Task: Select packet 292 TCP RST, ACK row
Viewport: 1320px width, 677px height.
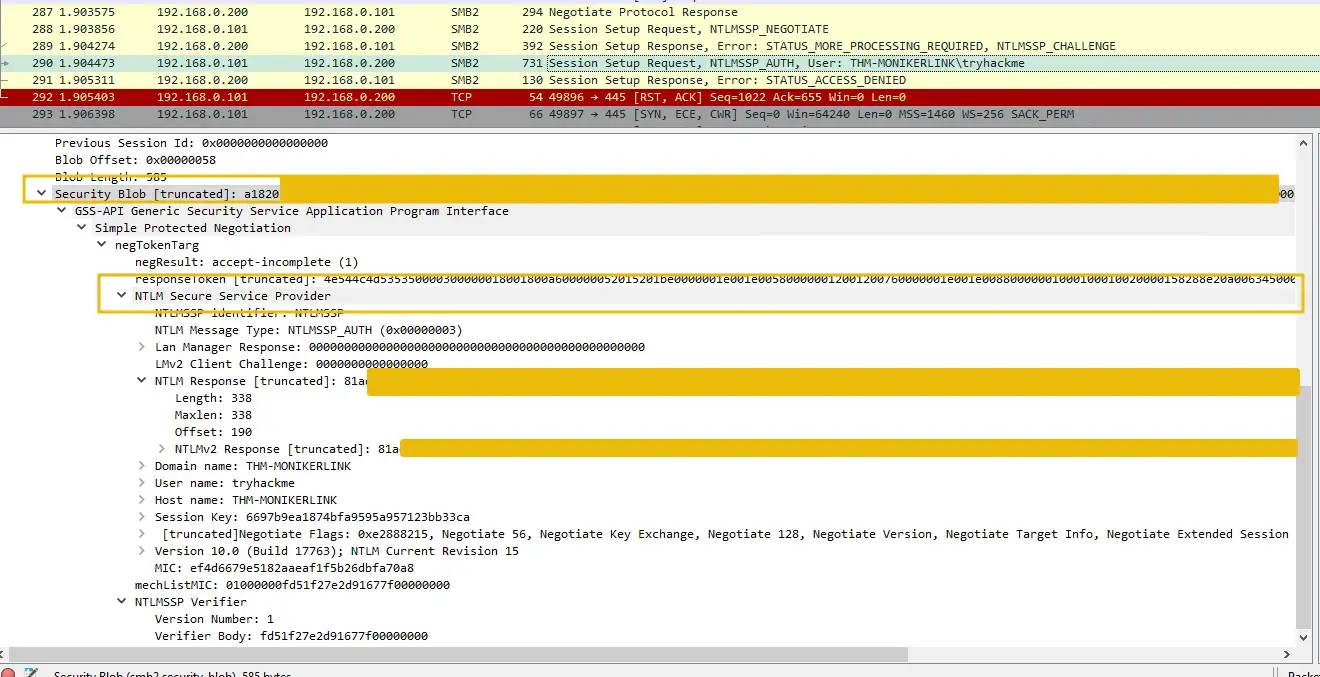Action: [660, 97]
